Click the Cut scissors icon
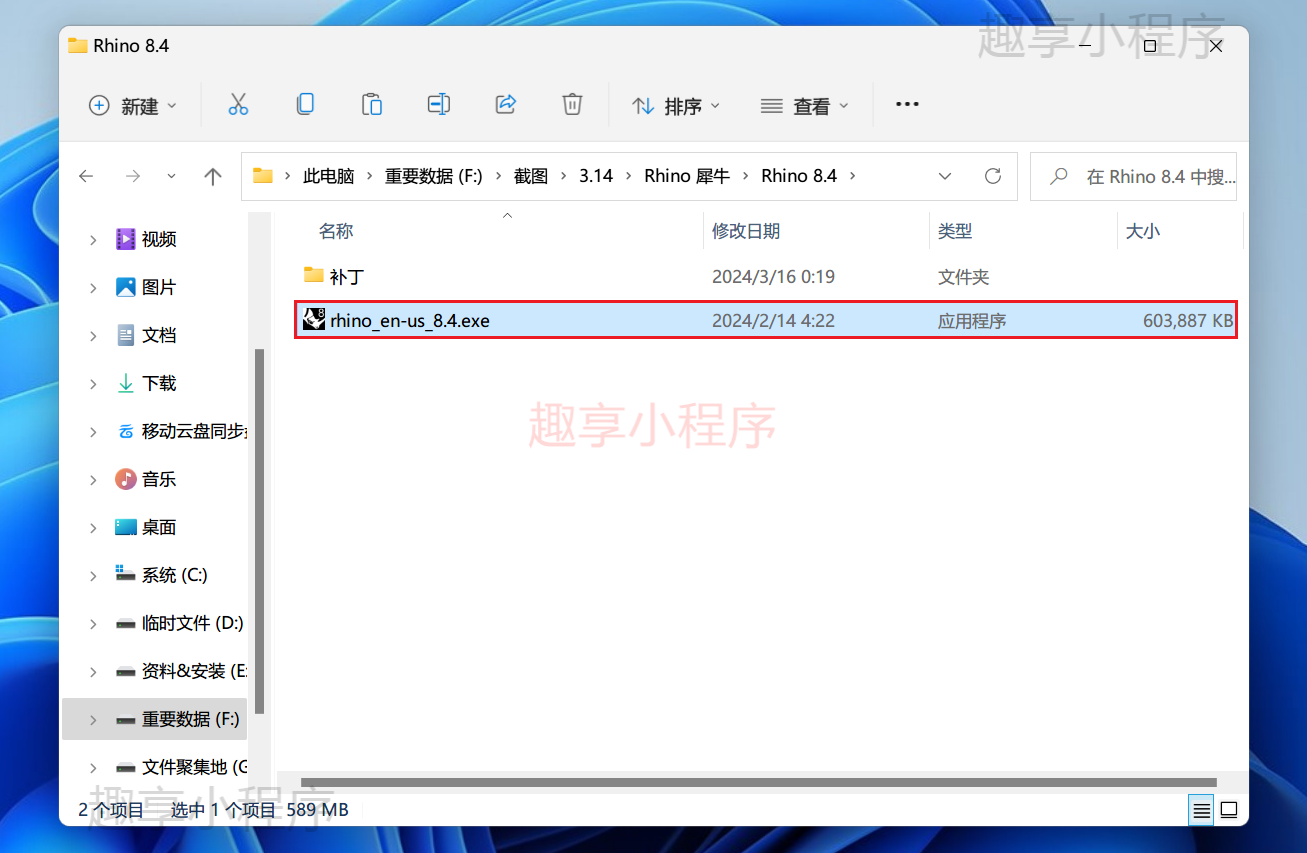The width and height of the screenshot is (1307, 853). coord(238,104)
